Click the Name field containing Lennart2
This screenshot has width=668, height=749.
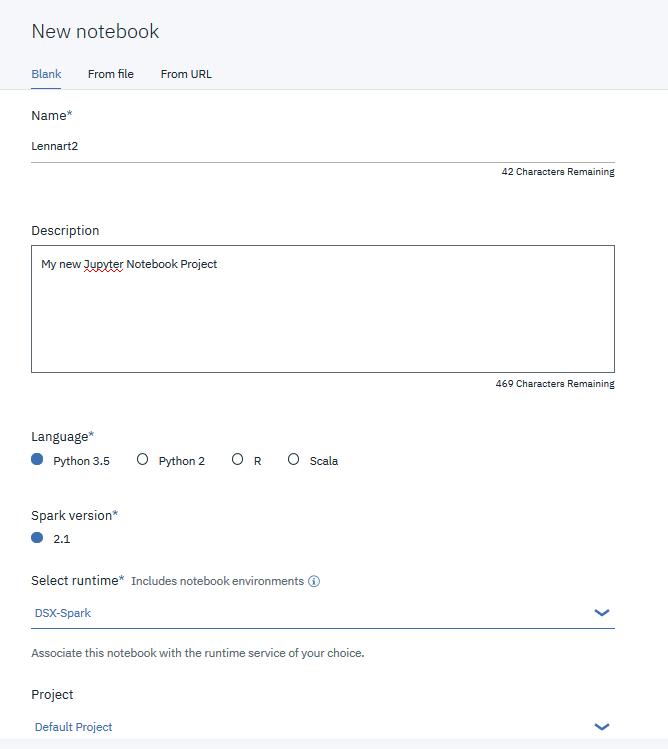point(323,146)
